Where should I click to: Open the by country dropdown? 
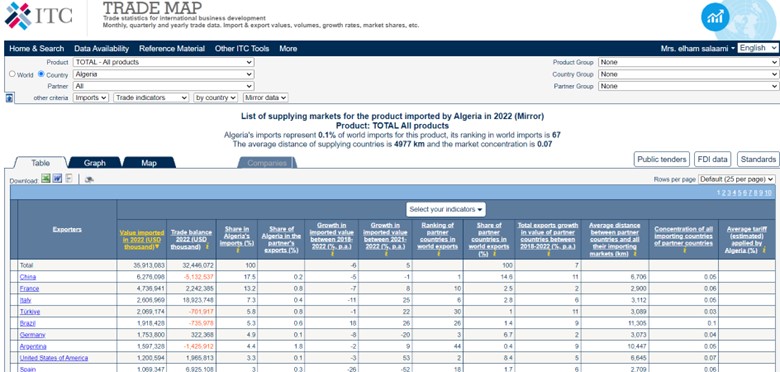[x=215, y=98]
